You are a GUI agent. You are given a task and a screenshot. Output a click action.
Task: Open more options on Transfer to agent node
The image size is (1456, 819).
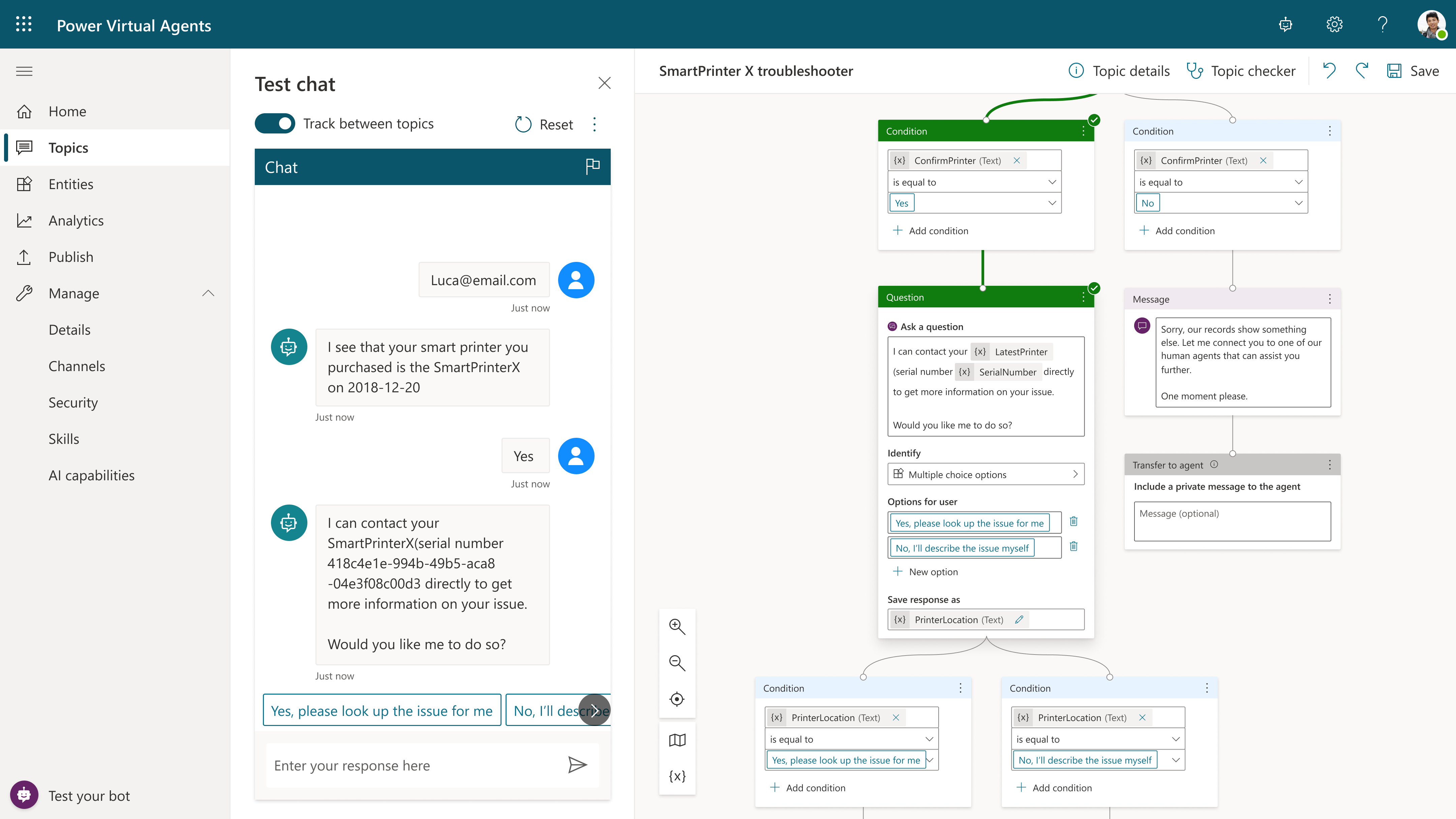point(1329,465)
